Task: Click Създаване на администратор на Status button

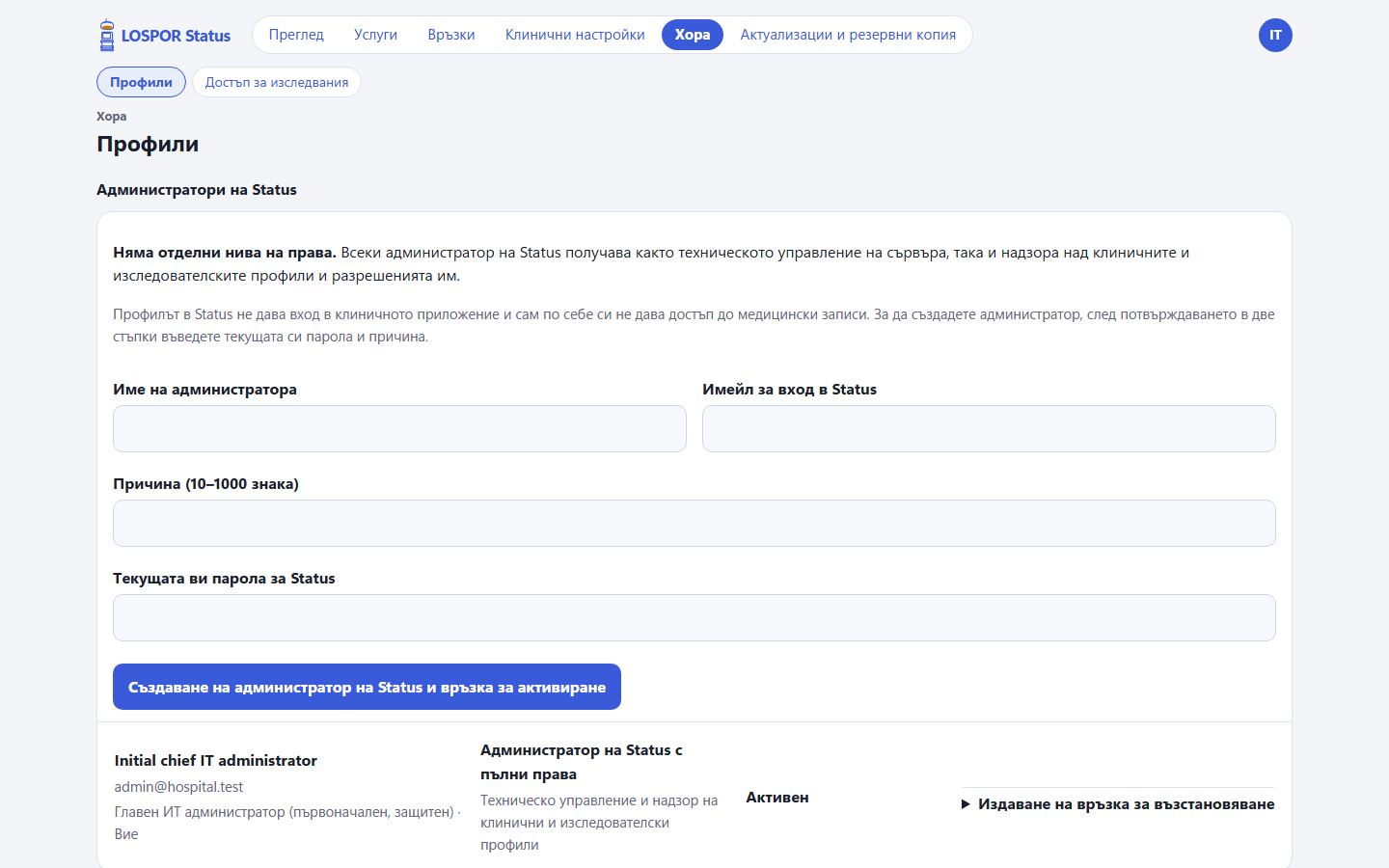Action: click(367, 687)
